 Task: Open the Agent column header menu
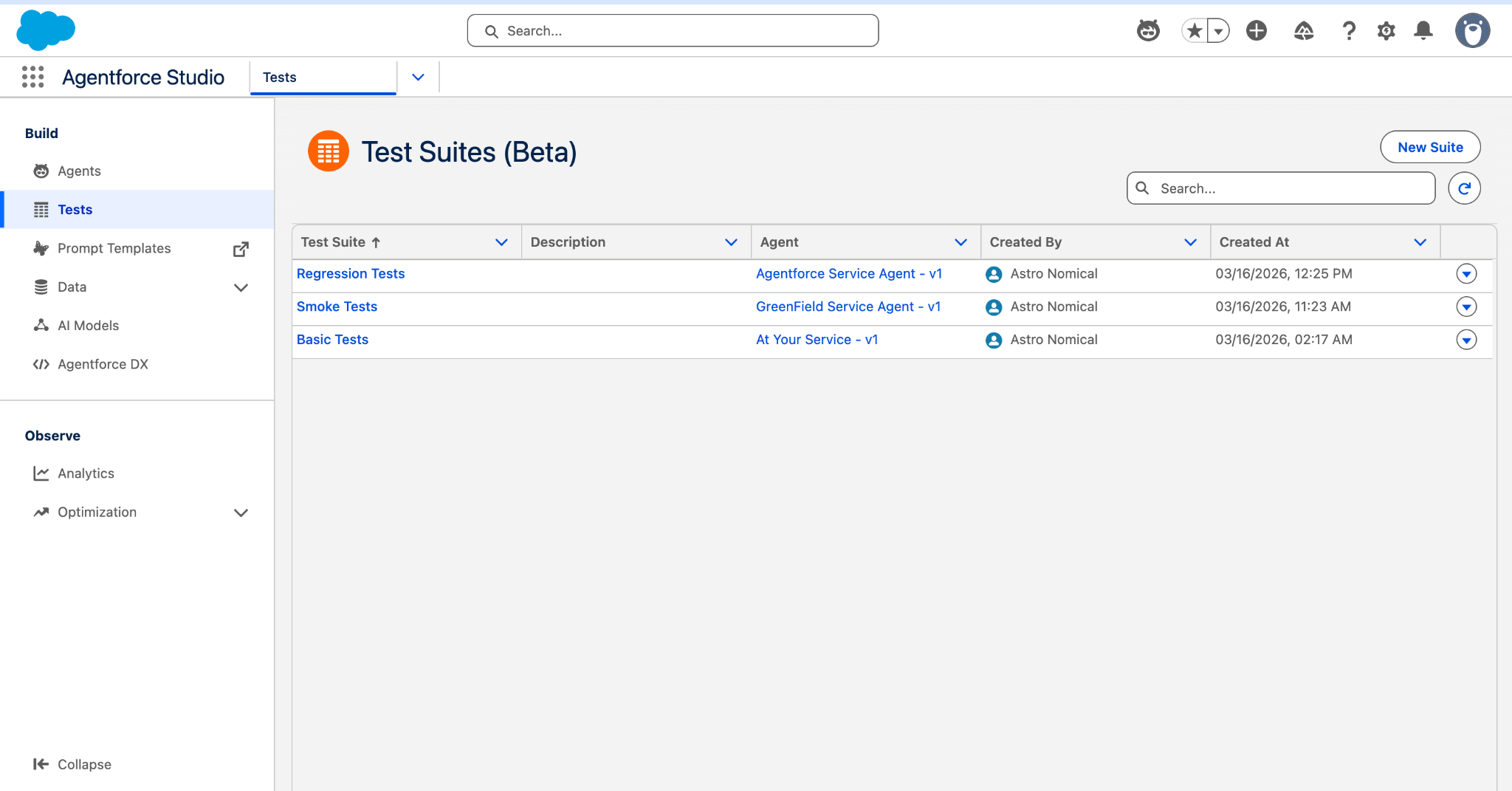(961, 242)
